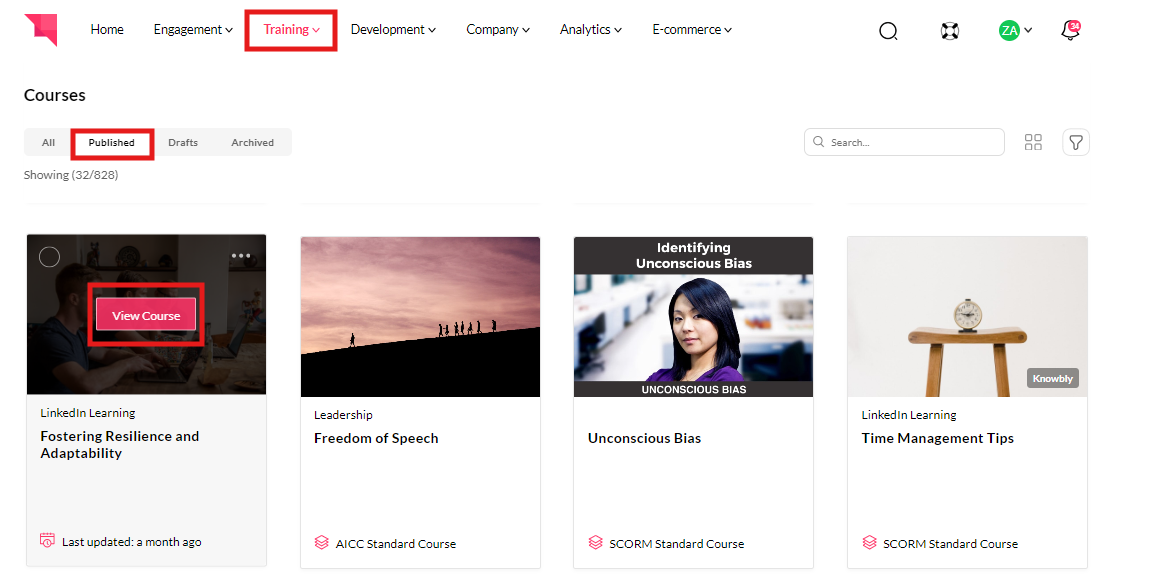
Task: Click into the courses Search field
Action: pos(904,142)
